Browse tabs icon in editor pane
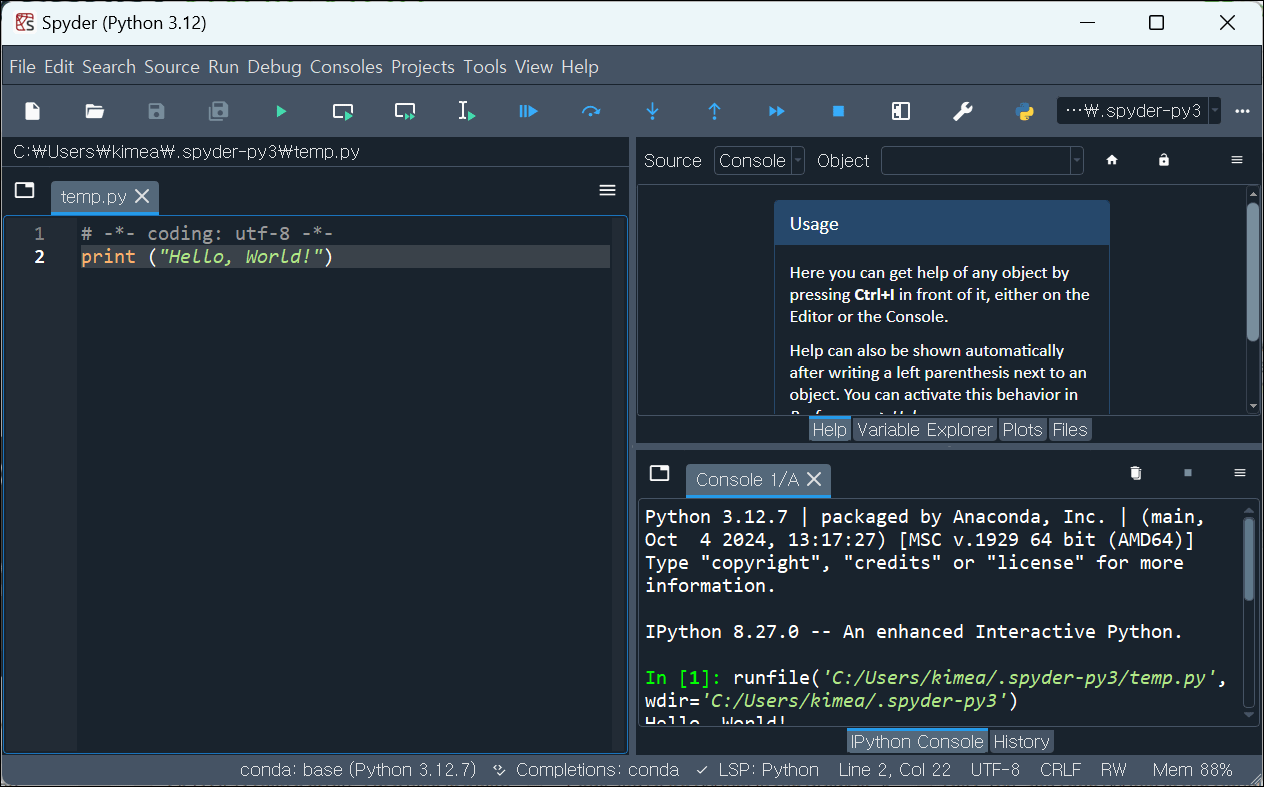 [x=25, y=190]
